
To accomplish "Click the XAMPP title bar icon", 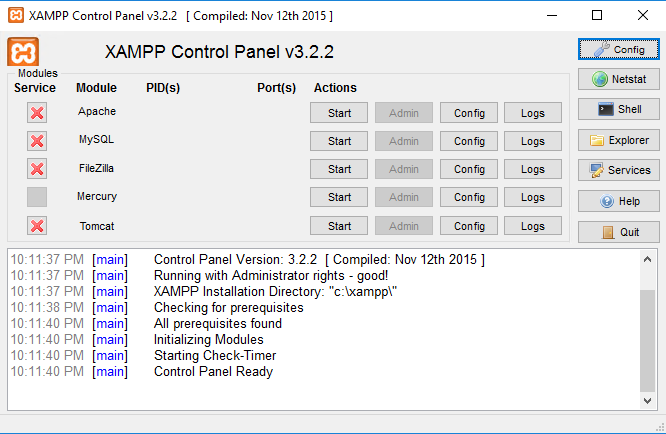I will pyautogui.click(x=16, y=15).
